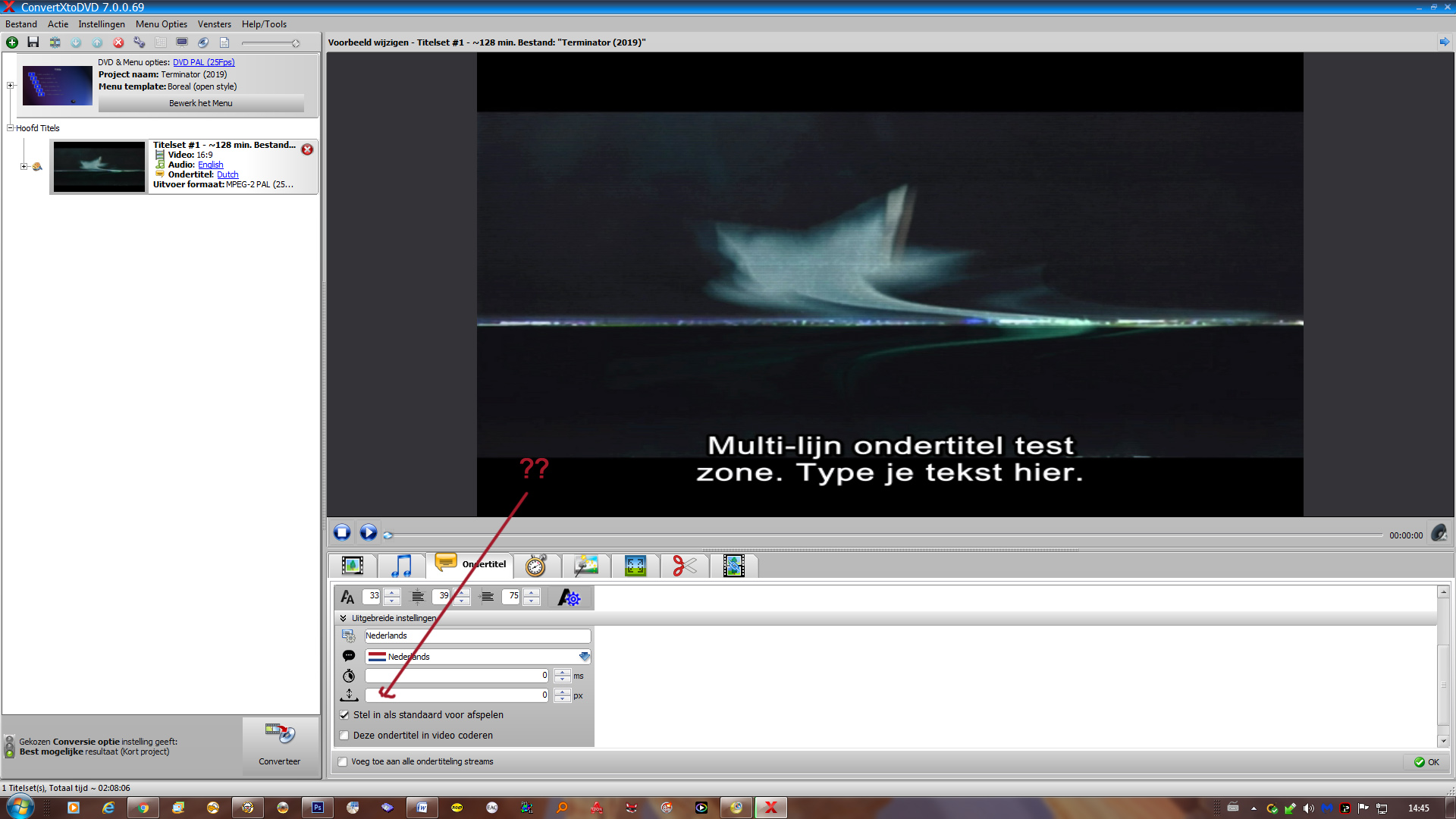Toggle Voeg toe aan alle ondertiteling streams

(x=343, y=761)
